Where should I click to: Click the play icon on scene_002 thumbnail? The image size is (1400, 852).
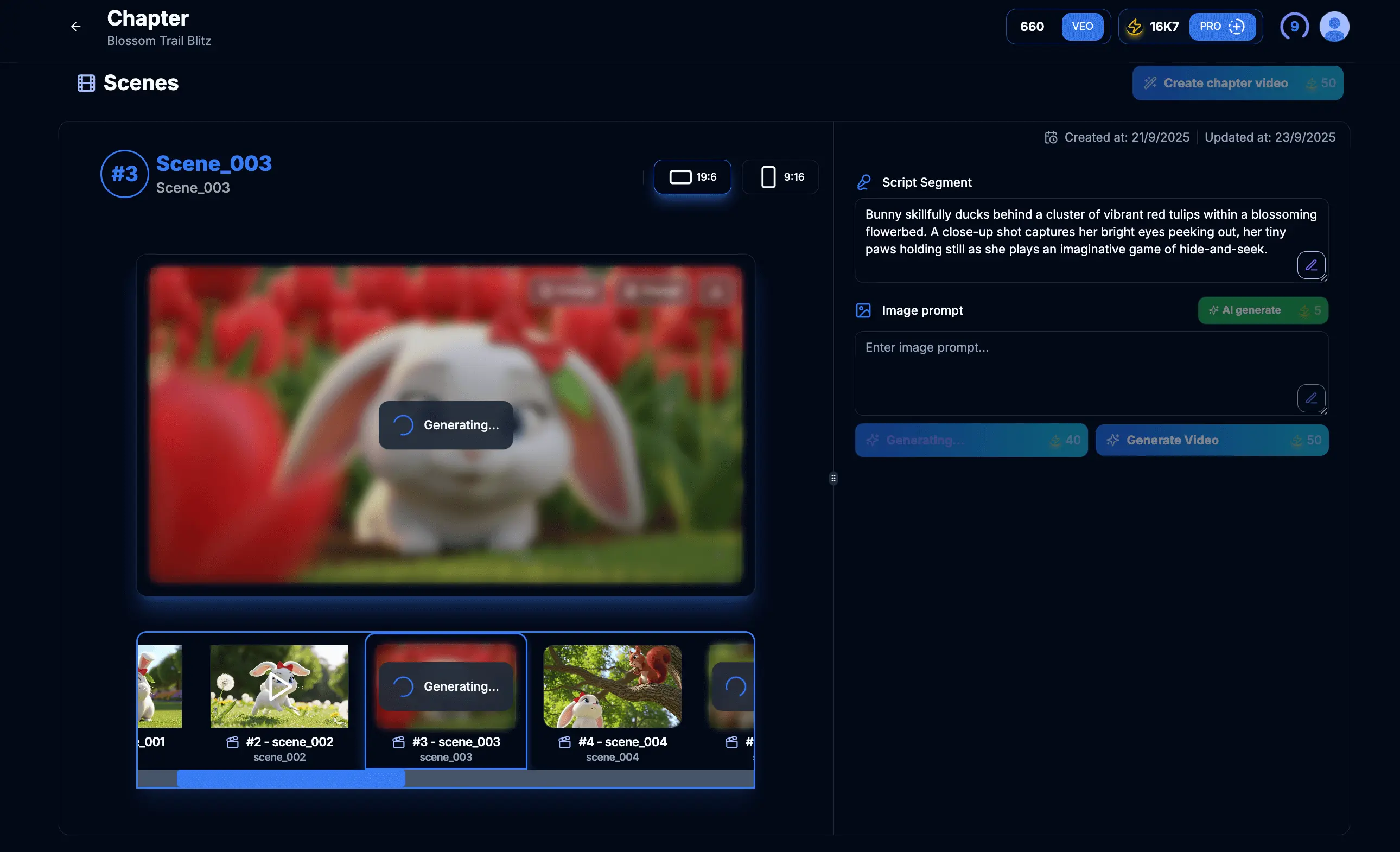click(279, 686)
